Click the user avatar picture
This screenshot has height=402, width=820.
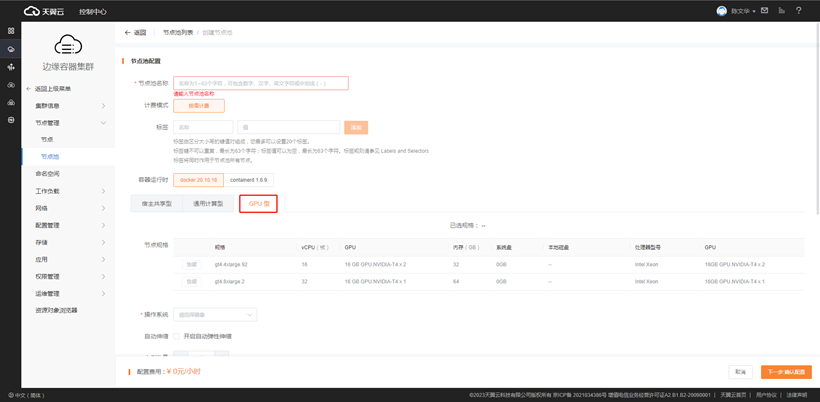click(722, 11)
